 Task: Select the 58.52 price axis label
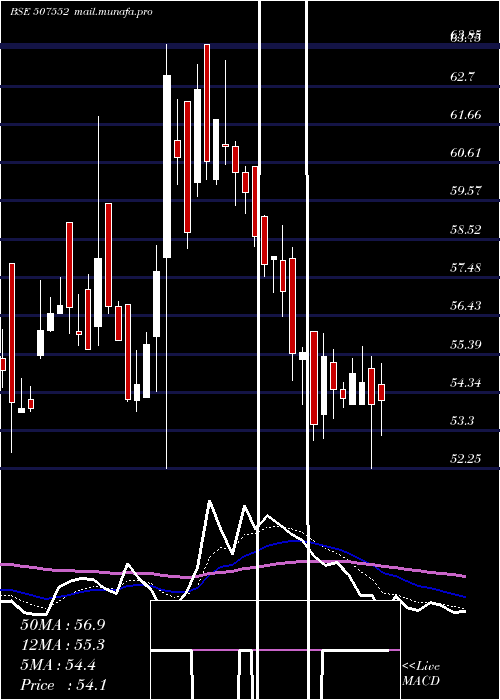click(466, 229)
